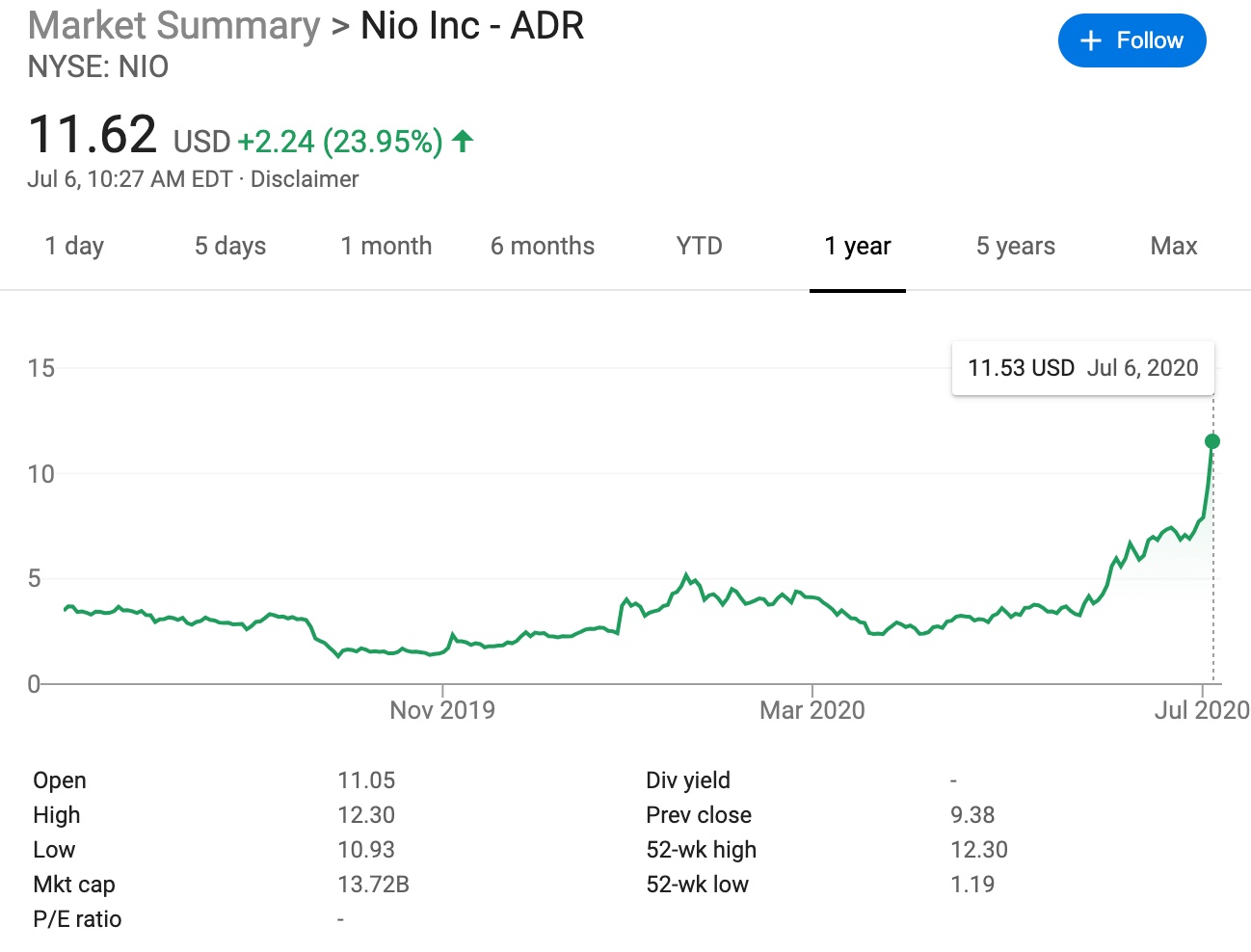Go back to Market Summary
This screenshot has height=952, width=1251.
point(172,25)
